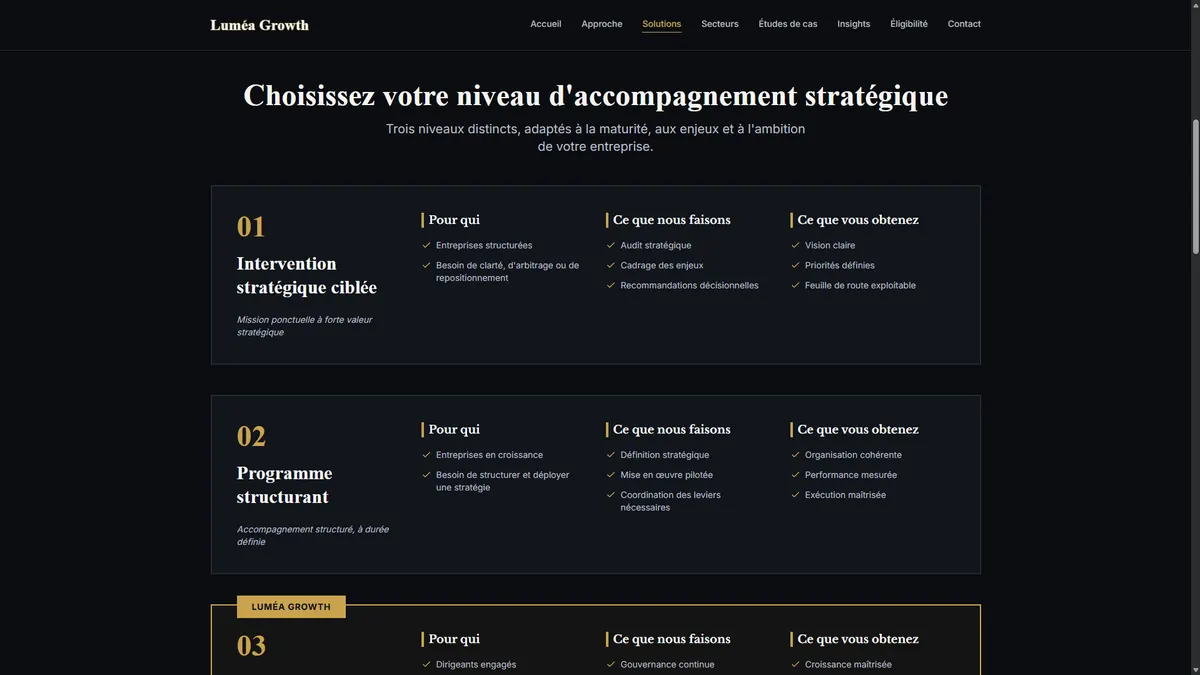Click the checkmark beside Entreprises en croissance
The image size is (1200, 675).
[426, 455]
